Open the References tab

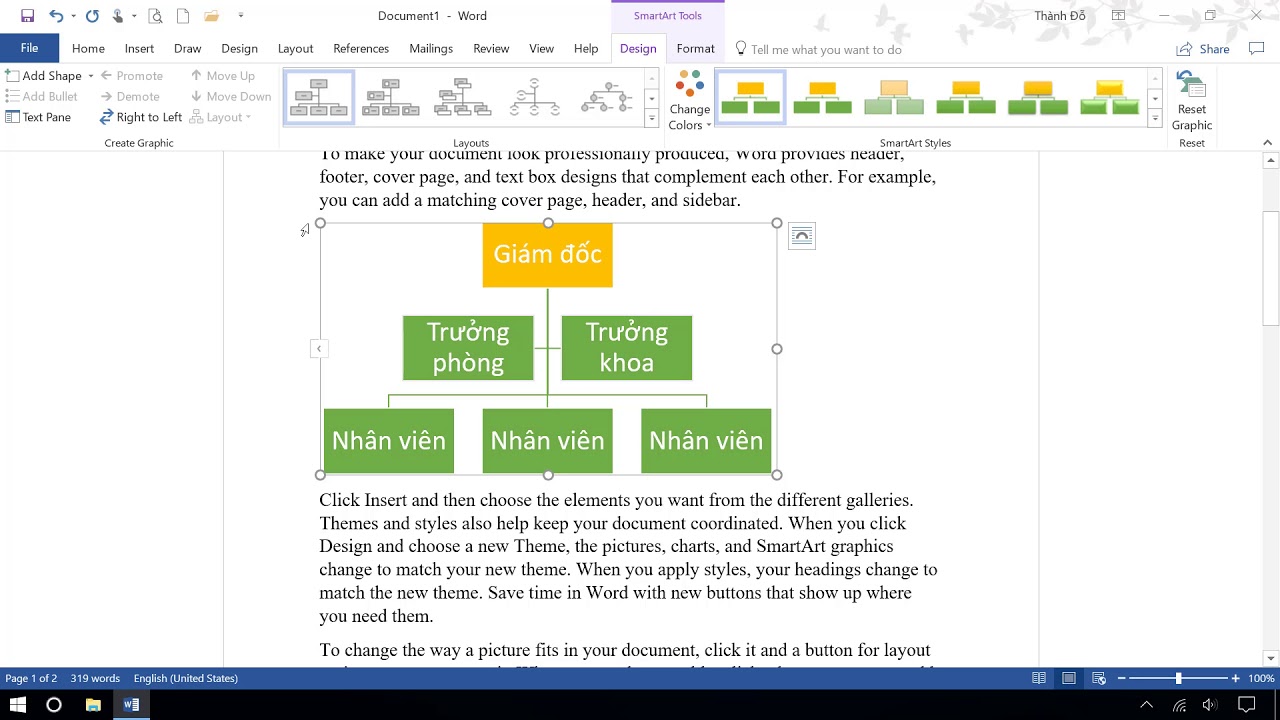click(361, 49)
